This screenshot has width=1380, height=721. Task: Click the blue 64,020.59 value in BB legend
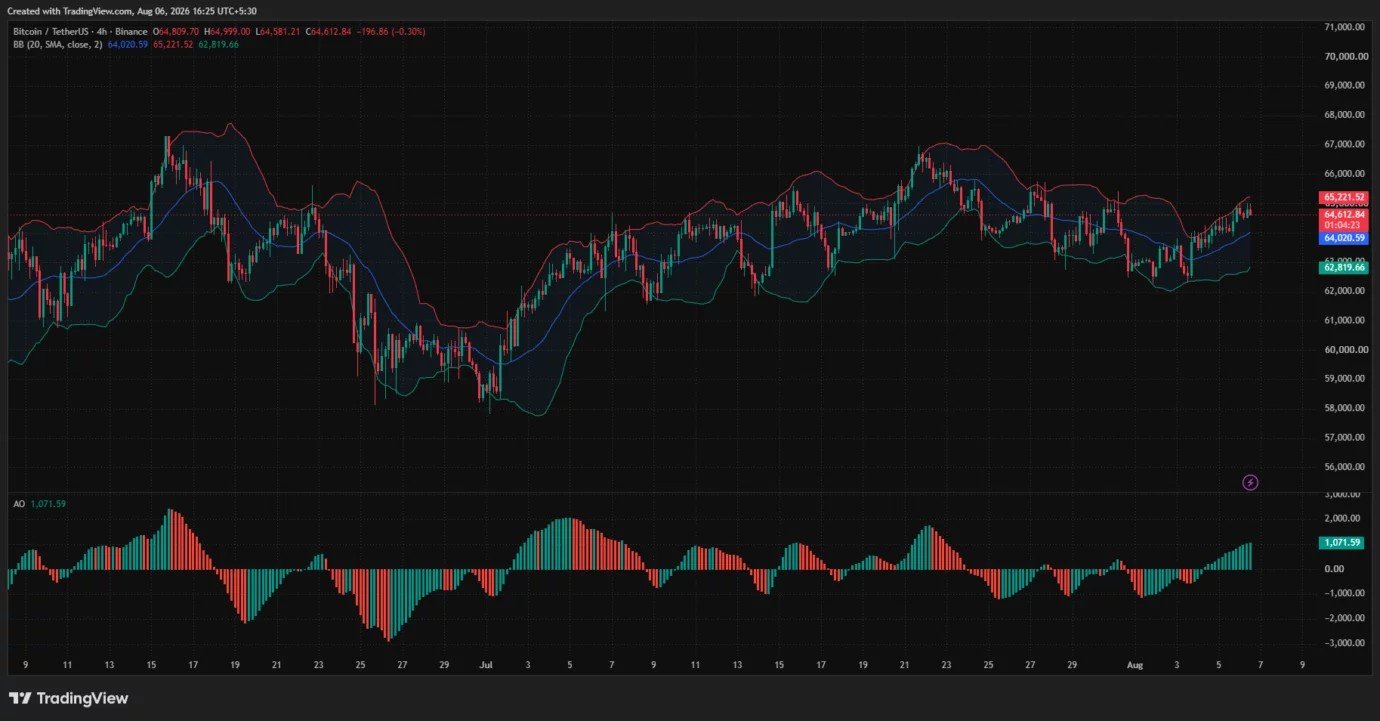pos(127,45)
